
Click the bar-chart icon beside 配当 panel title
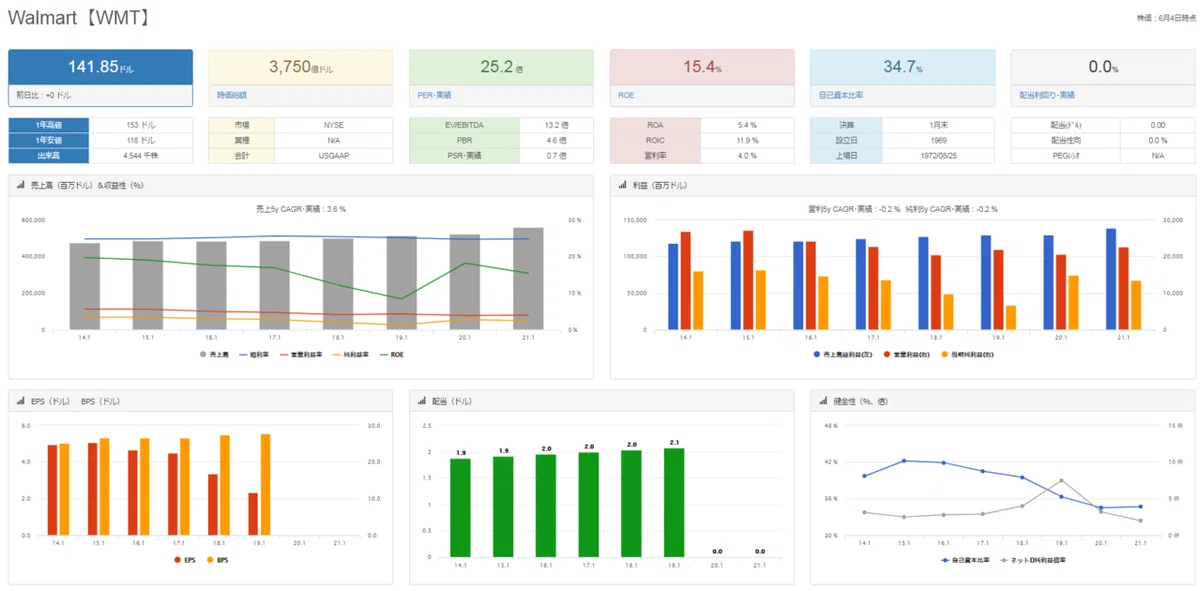[x=422, y=400]
